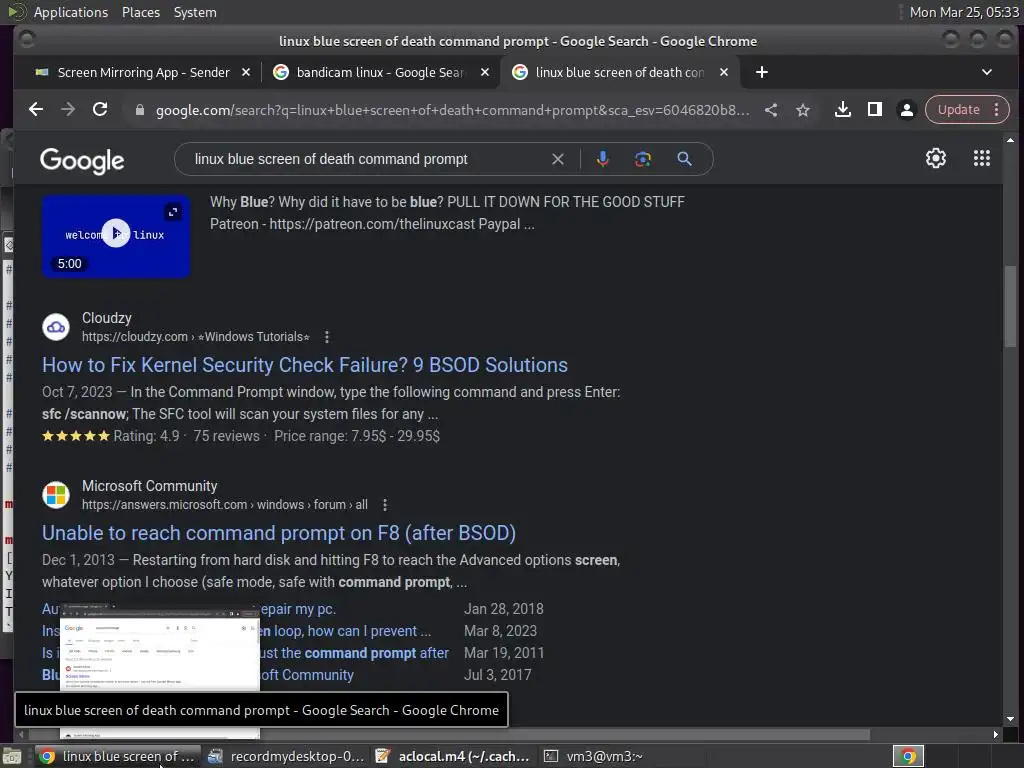Screen dimensions: 1024x768
Task: Open the command prompt after sub-link
Action: [x=355, y=653]
